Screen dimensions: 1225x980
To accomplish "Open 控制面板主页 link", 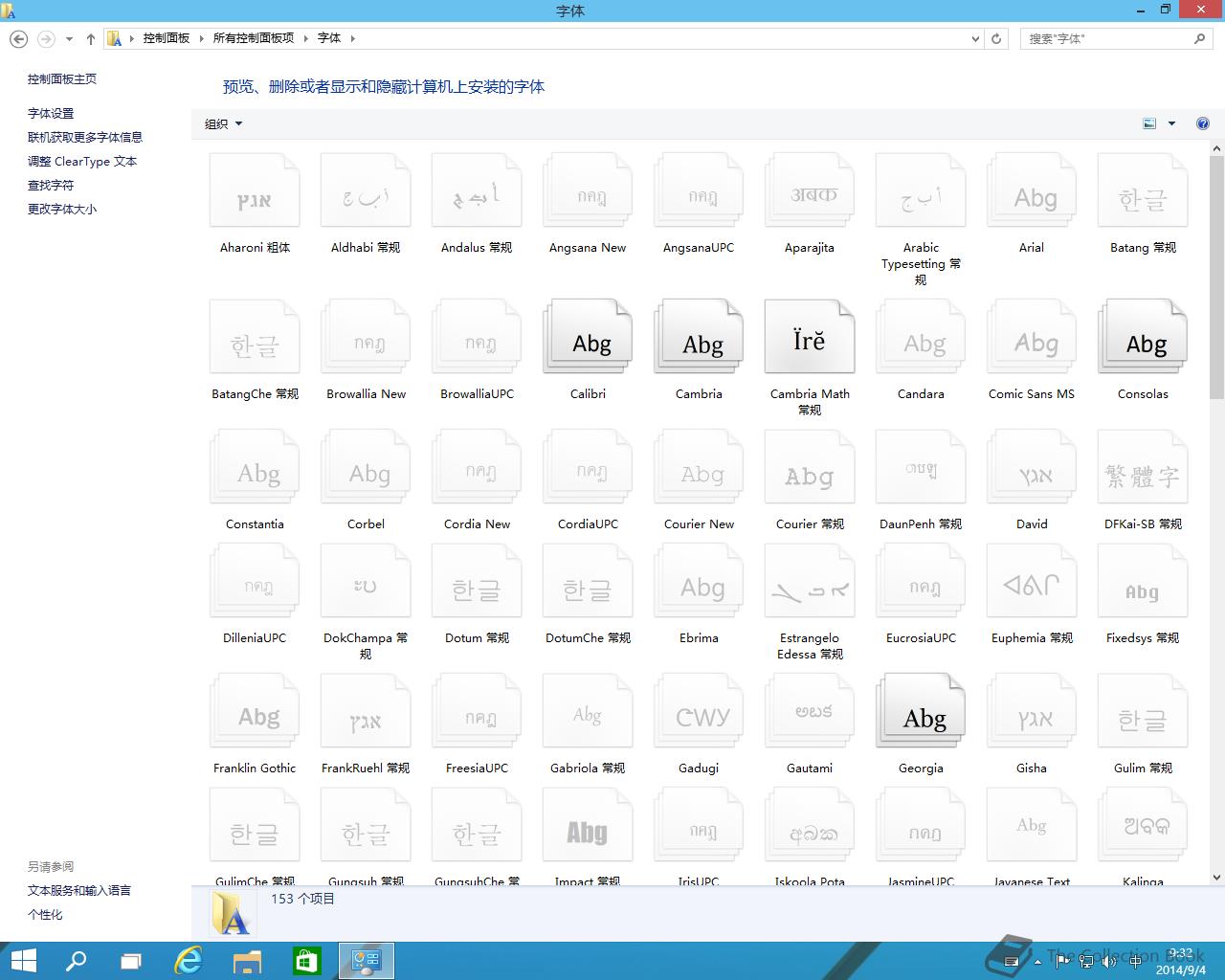I will (62, 79).
